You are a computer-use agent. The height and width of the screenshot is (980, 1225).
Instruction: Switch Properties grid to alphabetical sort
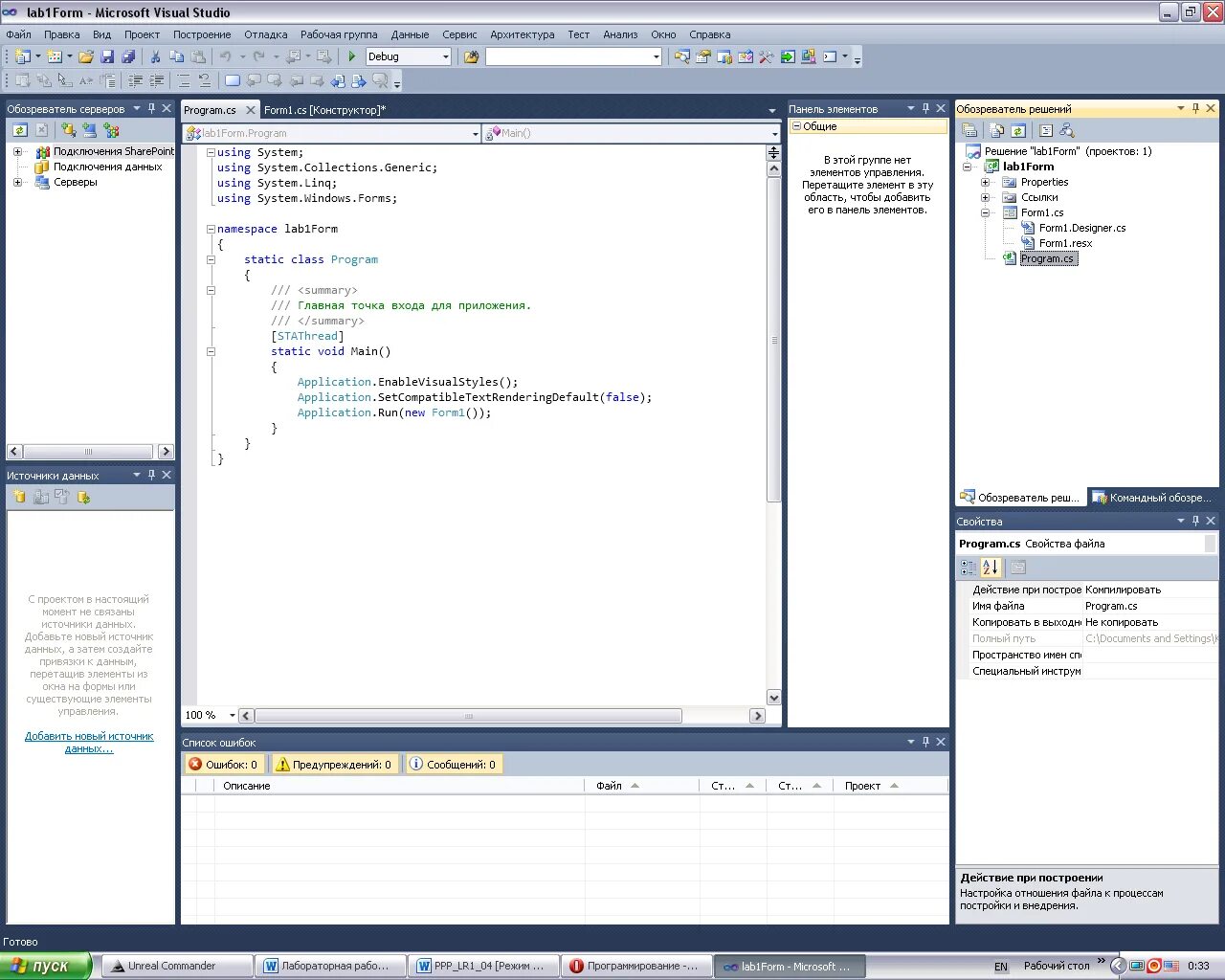coord(991,568)
